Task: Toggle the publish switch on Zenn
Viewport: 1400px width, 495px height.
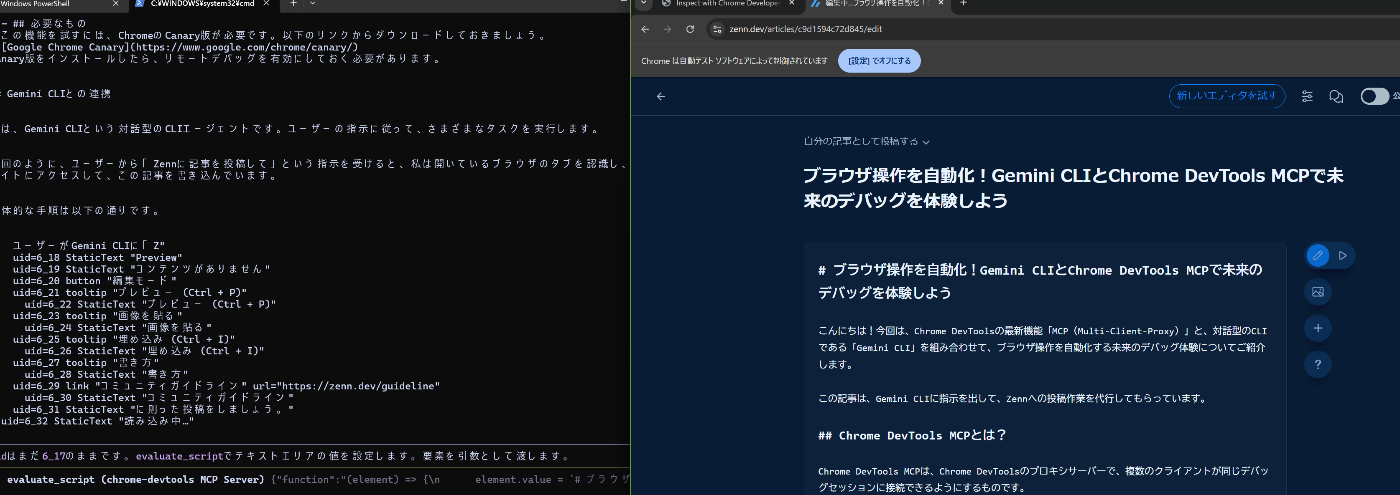Action: [1375, 96]
